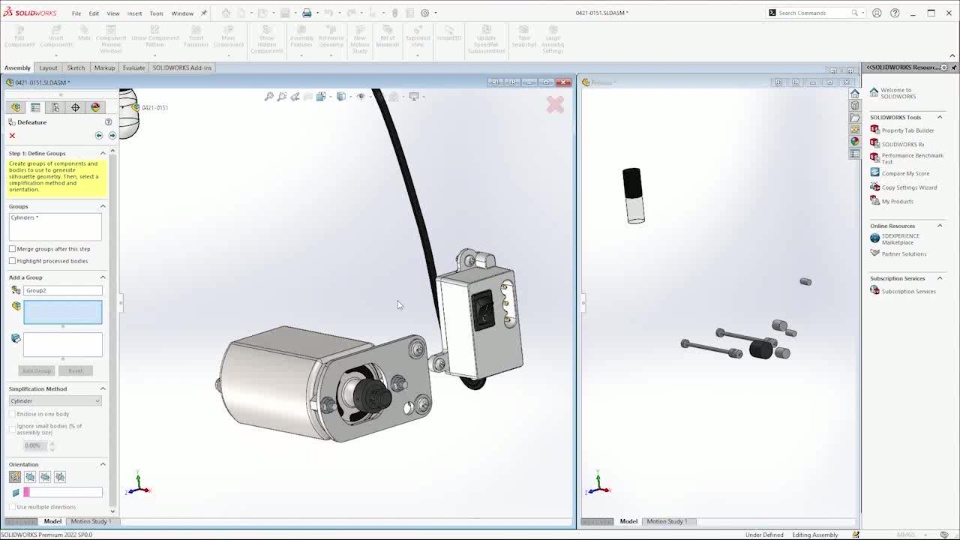
Task: Select the first orientation view icon
Action: click(15, 477)
